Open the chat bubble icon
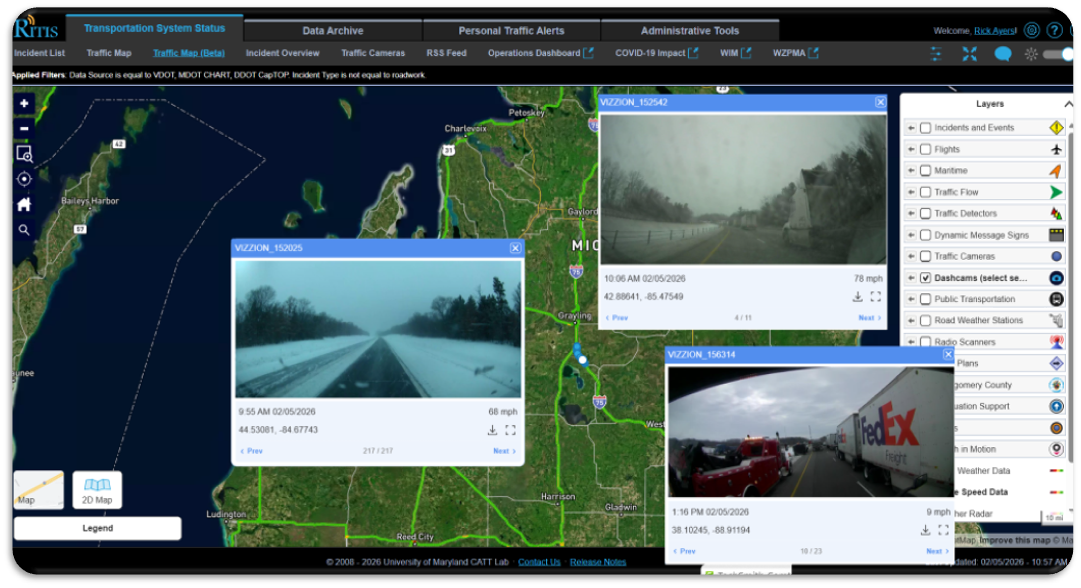The width and height of the screenshot is (1081, 588). pyautogui.click(x=1002, y=54)
